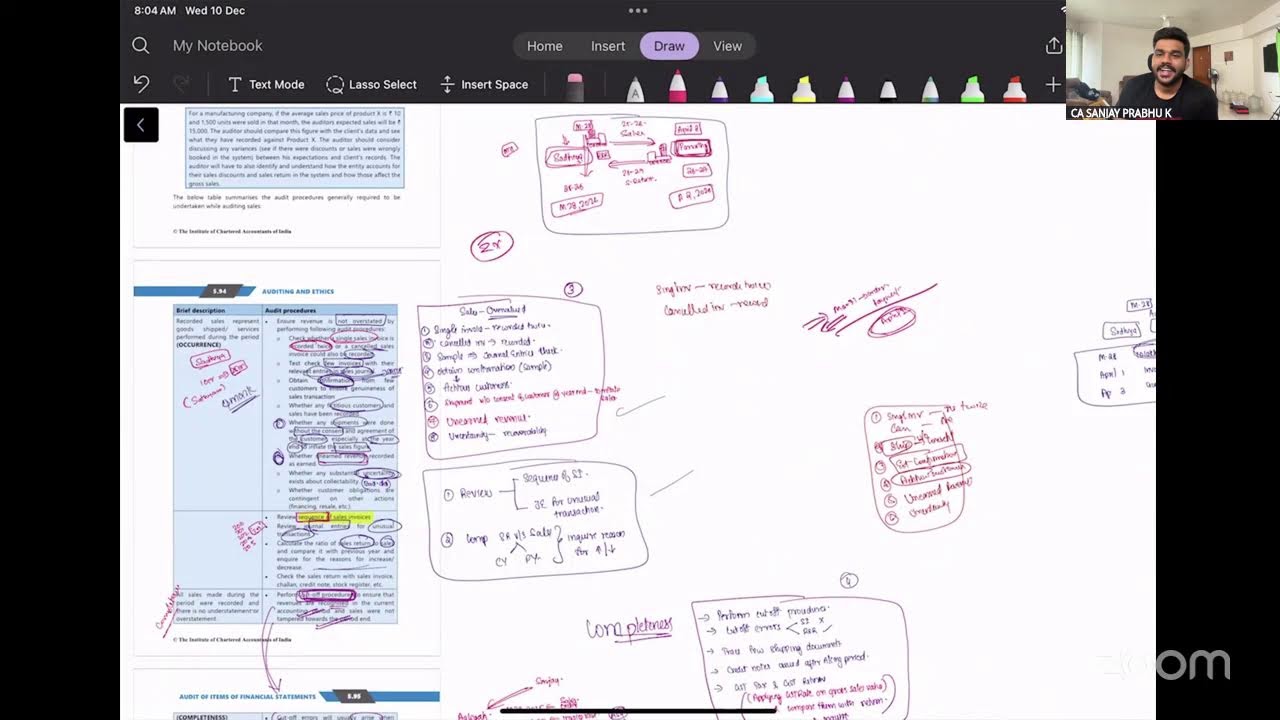Select the black pen

pyautogui.click(x=888, y=88)
